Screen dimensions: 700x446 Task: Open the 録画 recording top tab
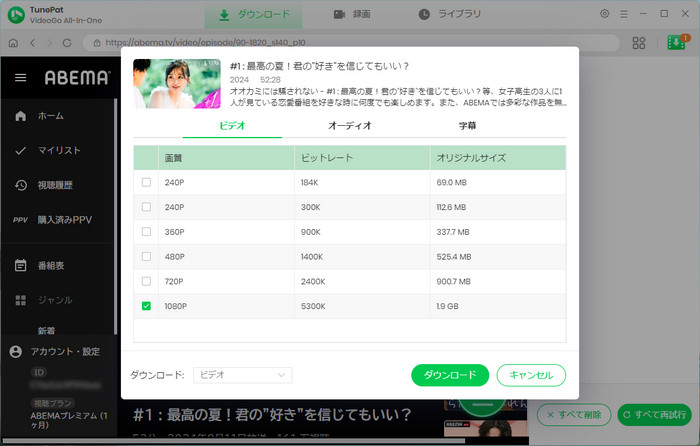352,15
